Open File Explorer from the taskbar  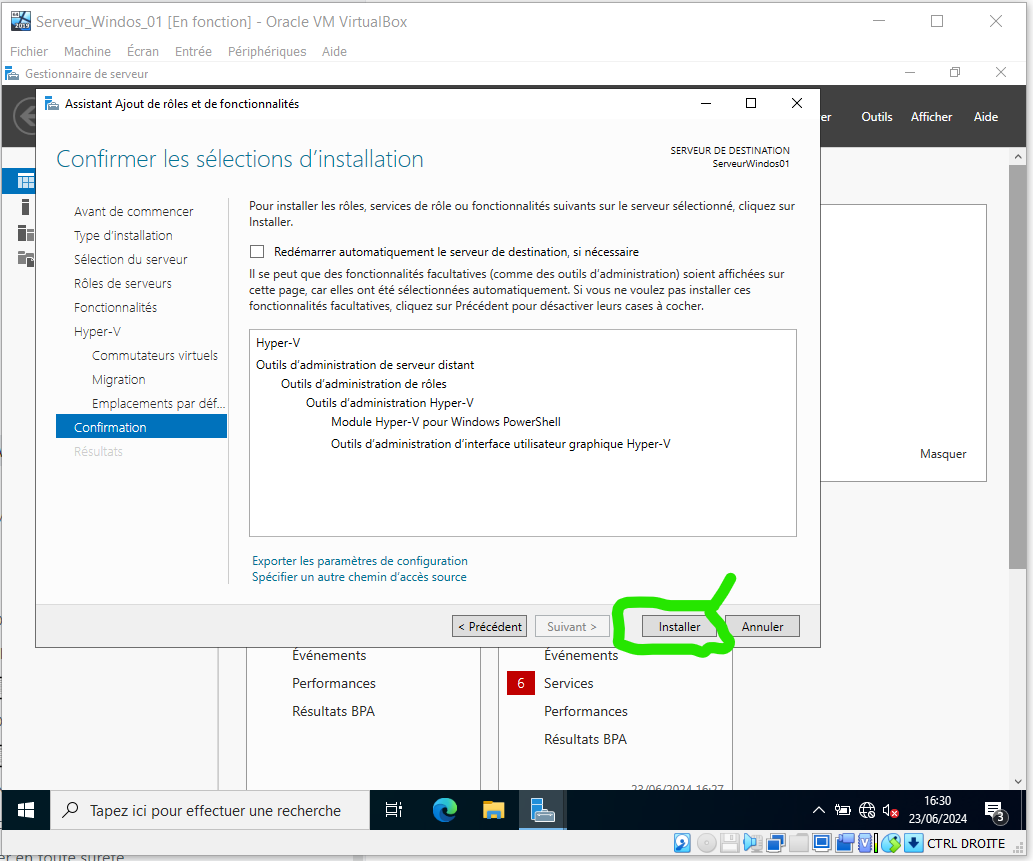click(494, 810)
